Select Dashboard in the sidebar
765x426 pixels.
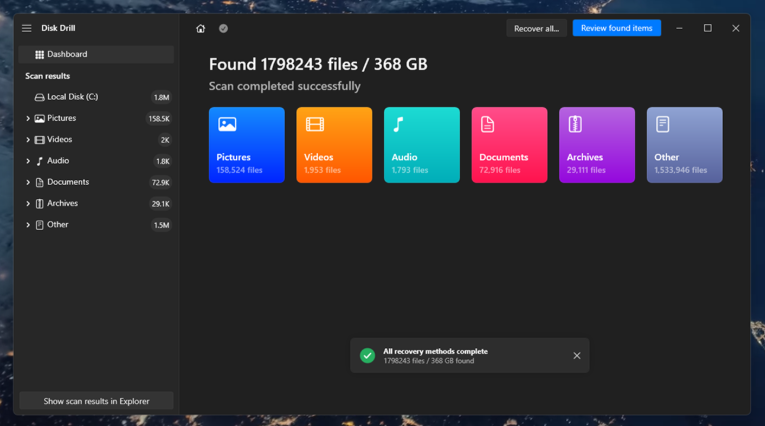[67, 54]
